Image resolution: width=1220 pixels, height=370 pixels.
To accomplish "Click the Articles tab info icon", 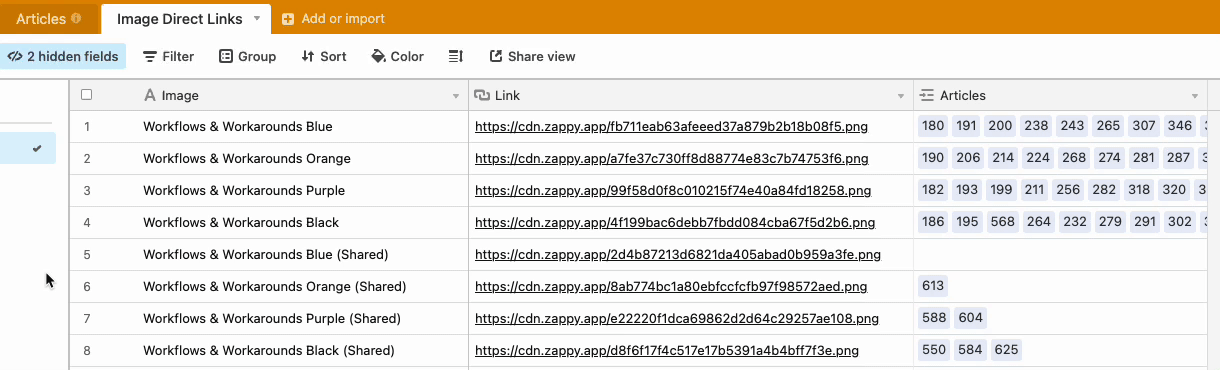I will pyautogui.click(x=77, y=19).
